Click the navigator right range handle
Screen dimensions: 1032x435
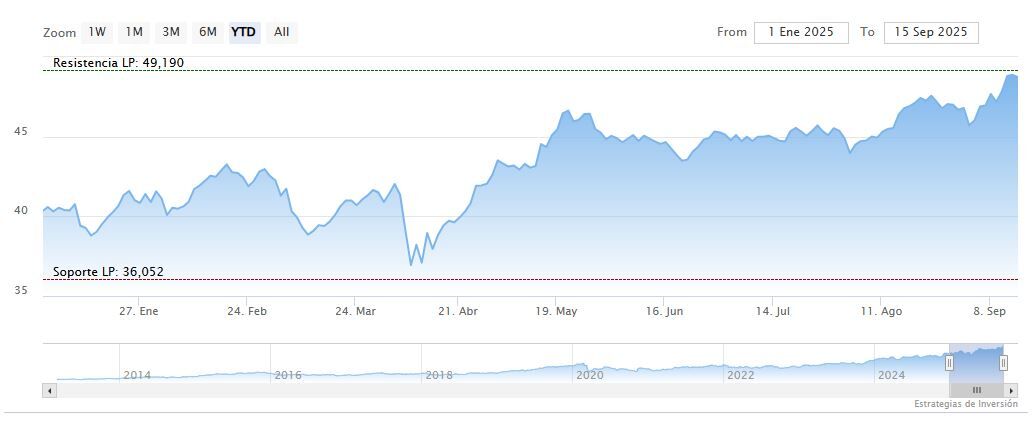[x=1003, y=362]
